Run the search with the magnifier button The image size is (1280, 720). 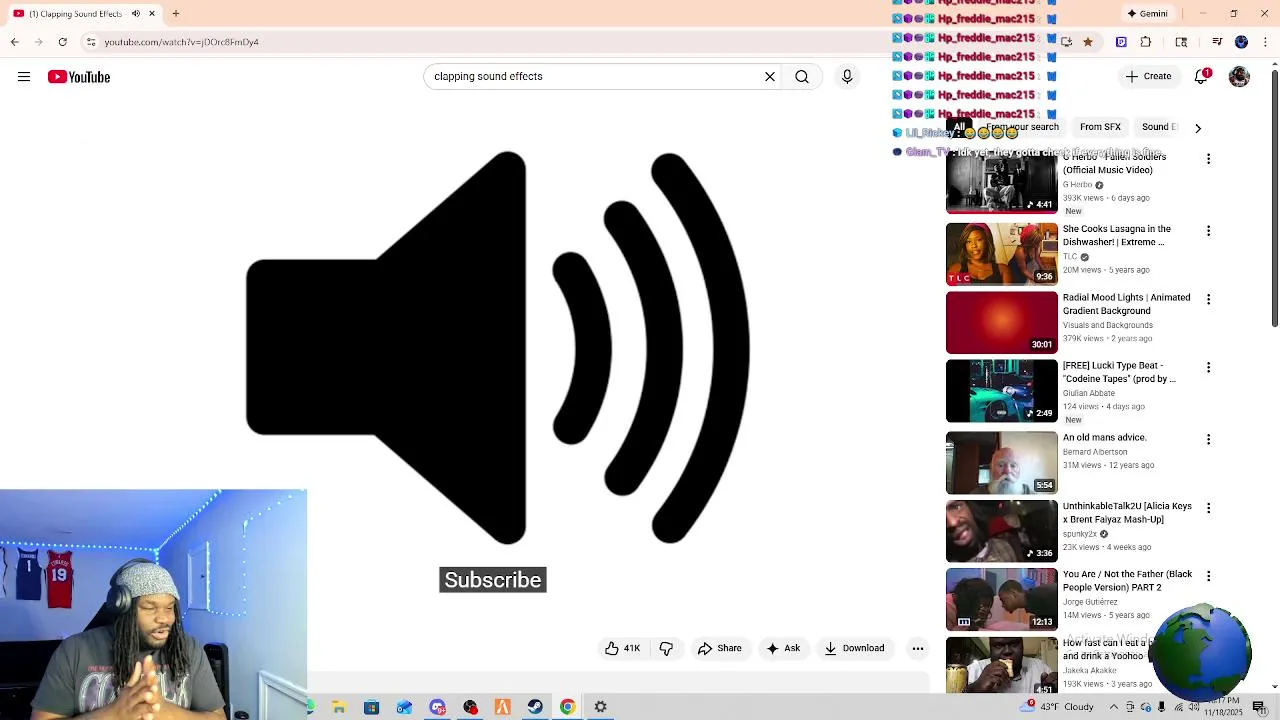(802, 76)
